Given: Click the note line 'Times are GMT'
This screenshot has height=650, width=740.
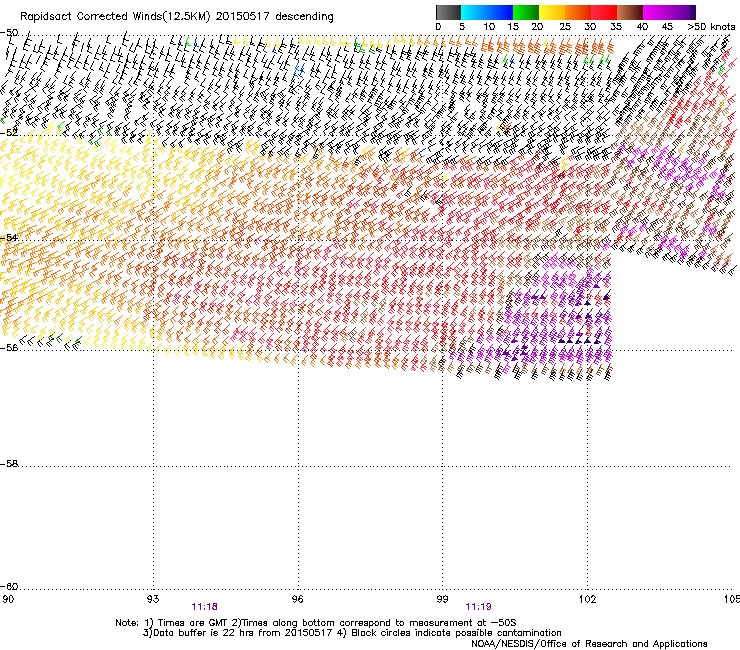Looking at the screenshot, I should coord(193,623).
